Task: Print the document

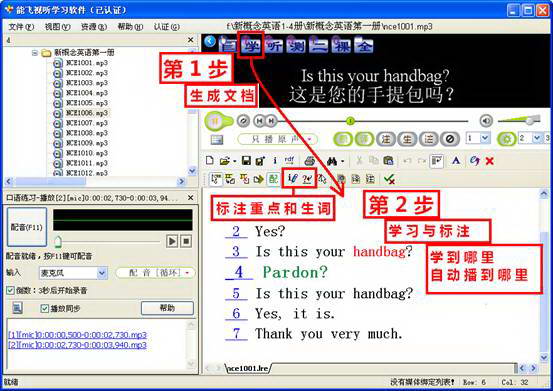Action: click(x=310, y=161)
